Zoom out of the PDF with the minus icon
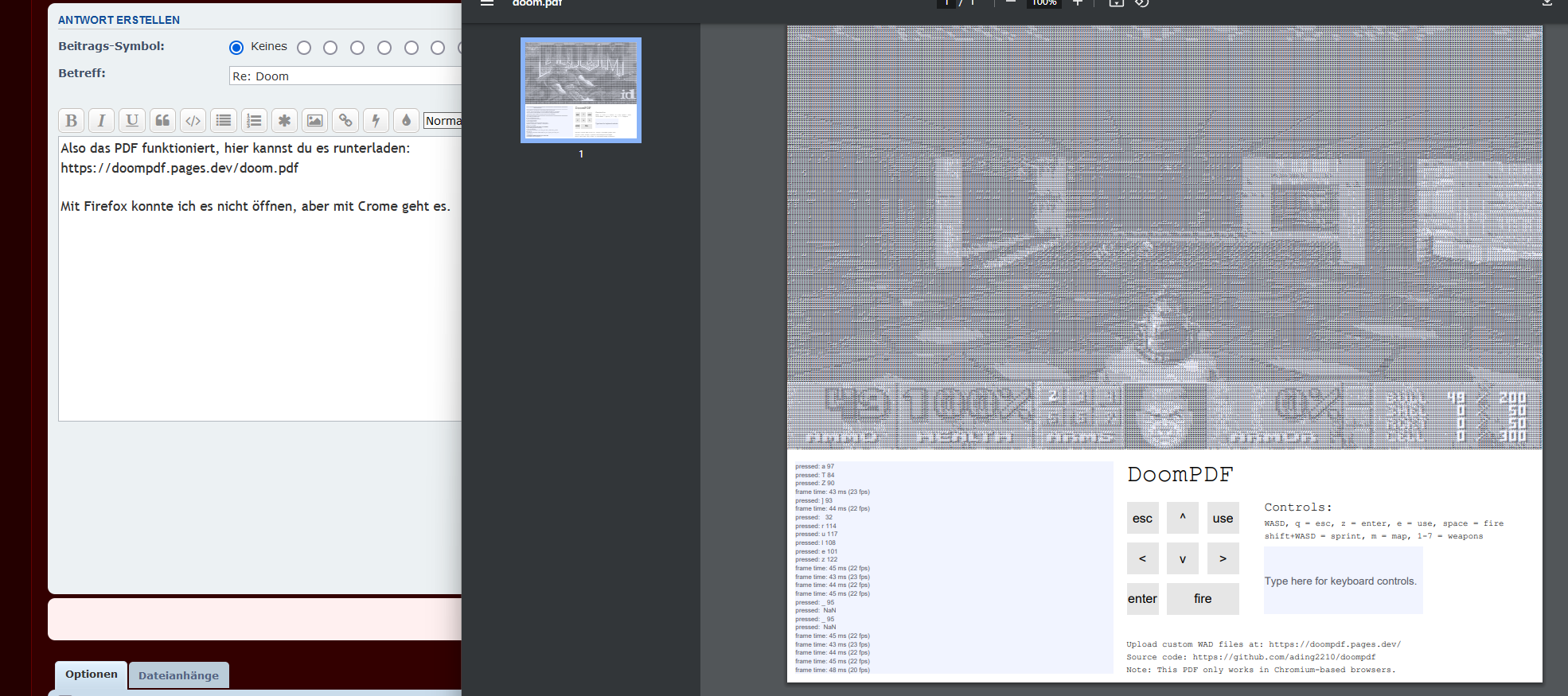Image resolution: width=1568 pixels, height=696 pixels. point(1010,3)
